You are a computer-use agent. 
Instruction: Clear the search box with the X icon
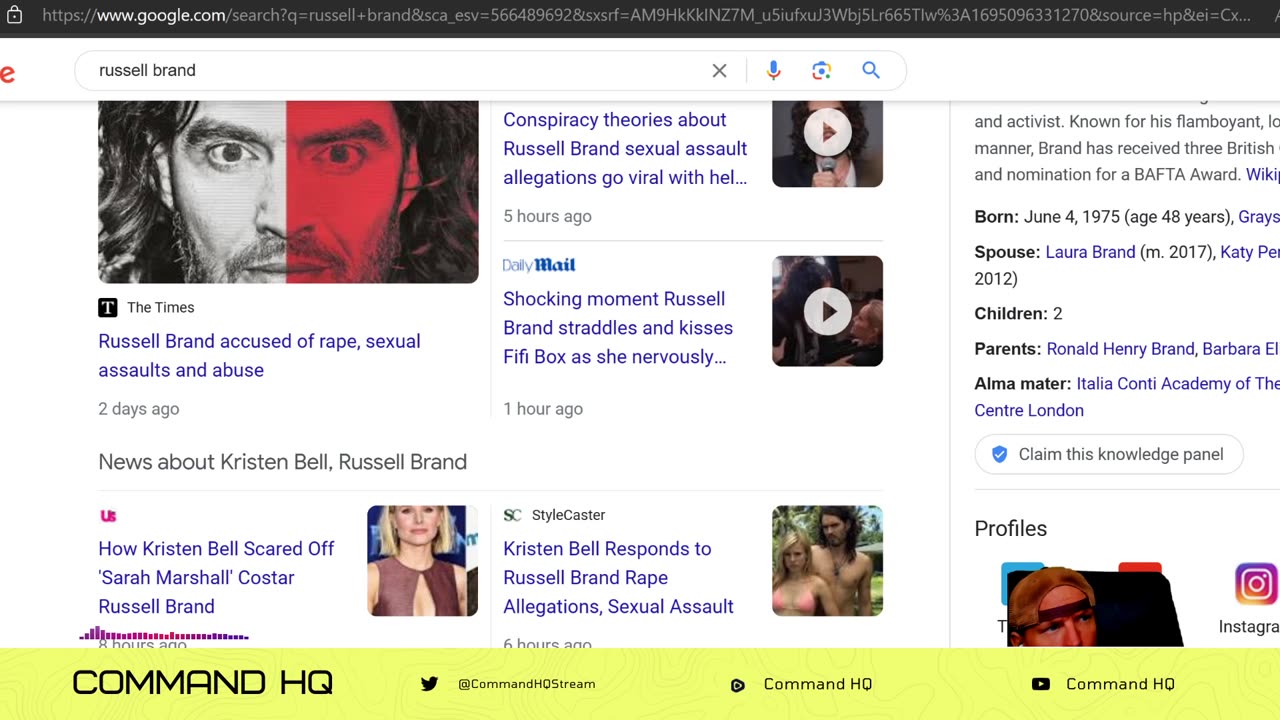719,70
